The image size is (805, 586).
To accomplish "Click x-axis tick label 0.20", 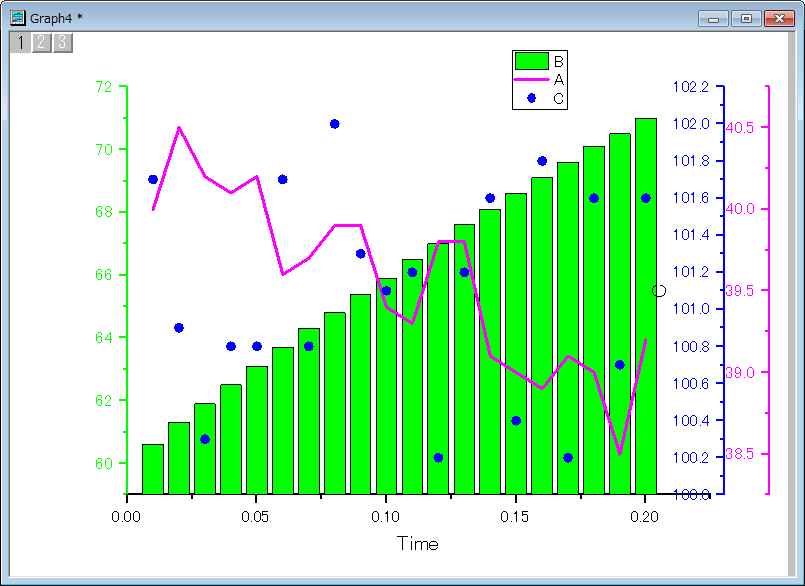I will 644,517.
